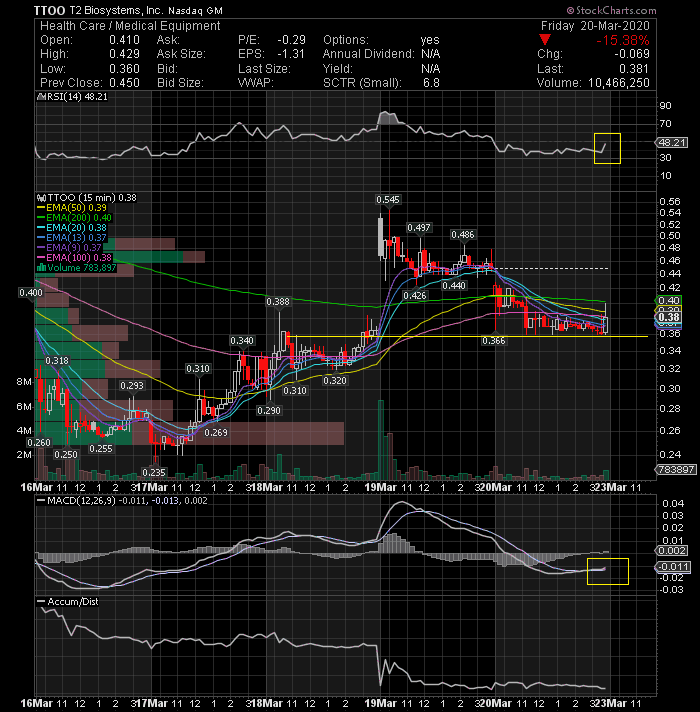Click the High value 0.429
The image size is (700, 712).
coord(124,54)
